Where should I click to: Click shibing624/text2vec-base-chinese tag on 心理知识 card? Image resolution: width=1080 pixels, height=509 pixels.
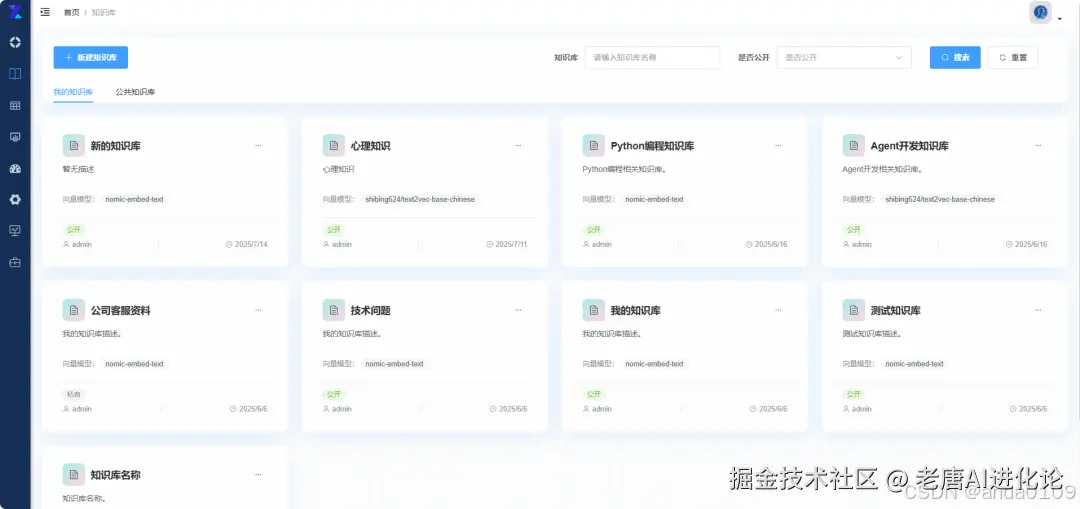click(x=420, y=199)
